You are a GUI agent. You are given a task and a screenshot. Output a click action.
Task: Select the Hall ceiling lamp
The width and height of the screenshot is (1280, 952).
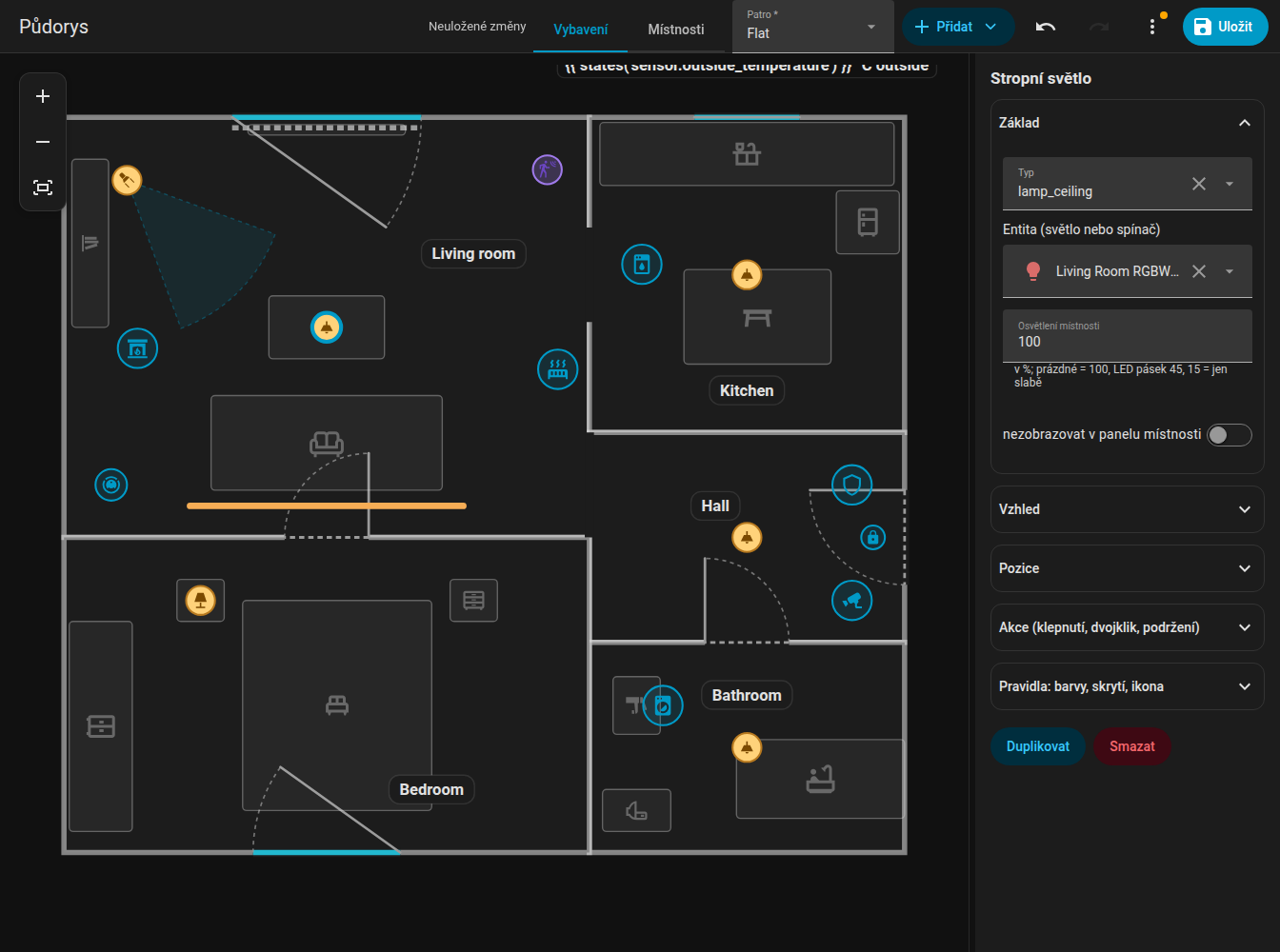click(x=748, y=538)
